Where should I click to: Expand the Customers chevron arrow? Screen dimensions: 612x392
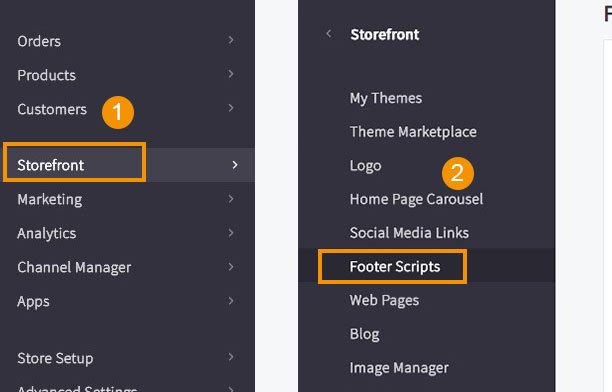(x=231, y=108)
